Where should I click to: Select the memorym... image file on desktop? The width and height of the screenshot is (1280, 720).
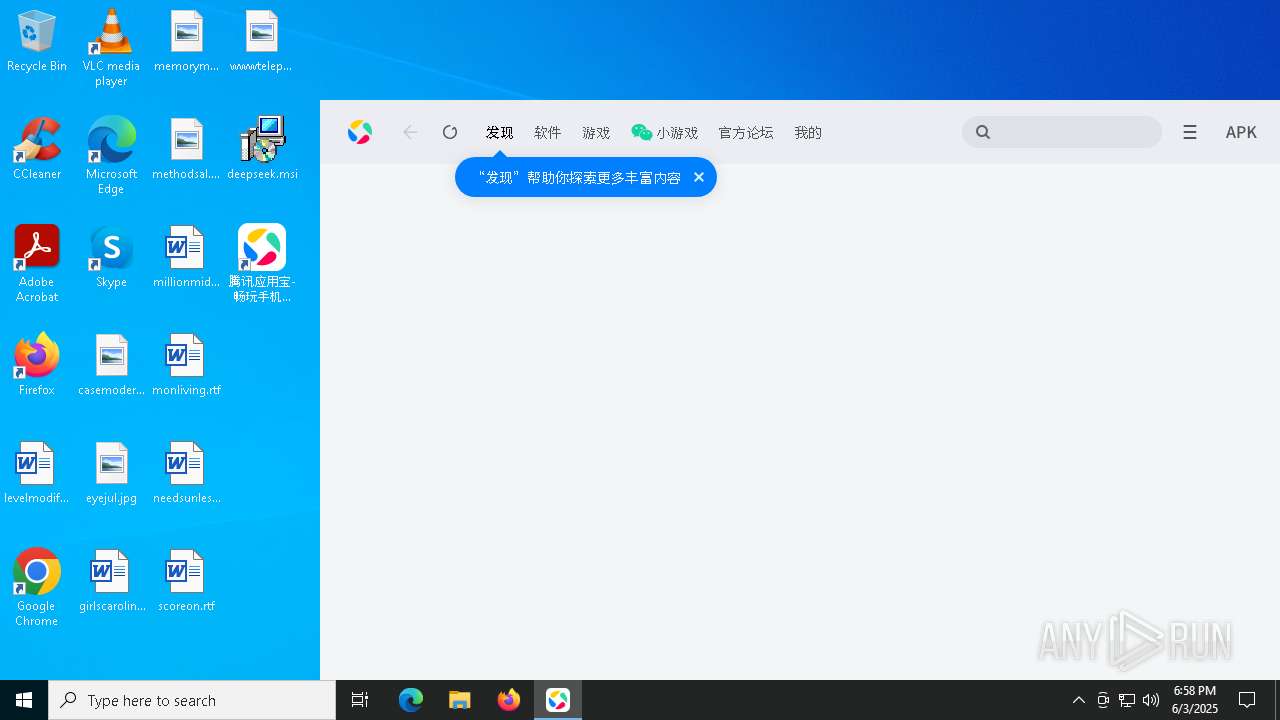tap(187, 41)
